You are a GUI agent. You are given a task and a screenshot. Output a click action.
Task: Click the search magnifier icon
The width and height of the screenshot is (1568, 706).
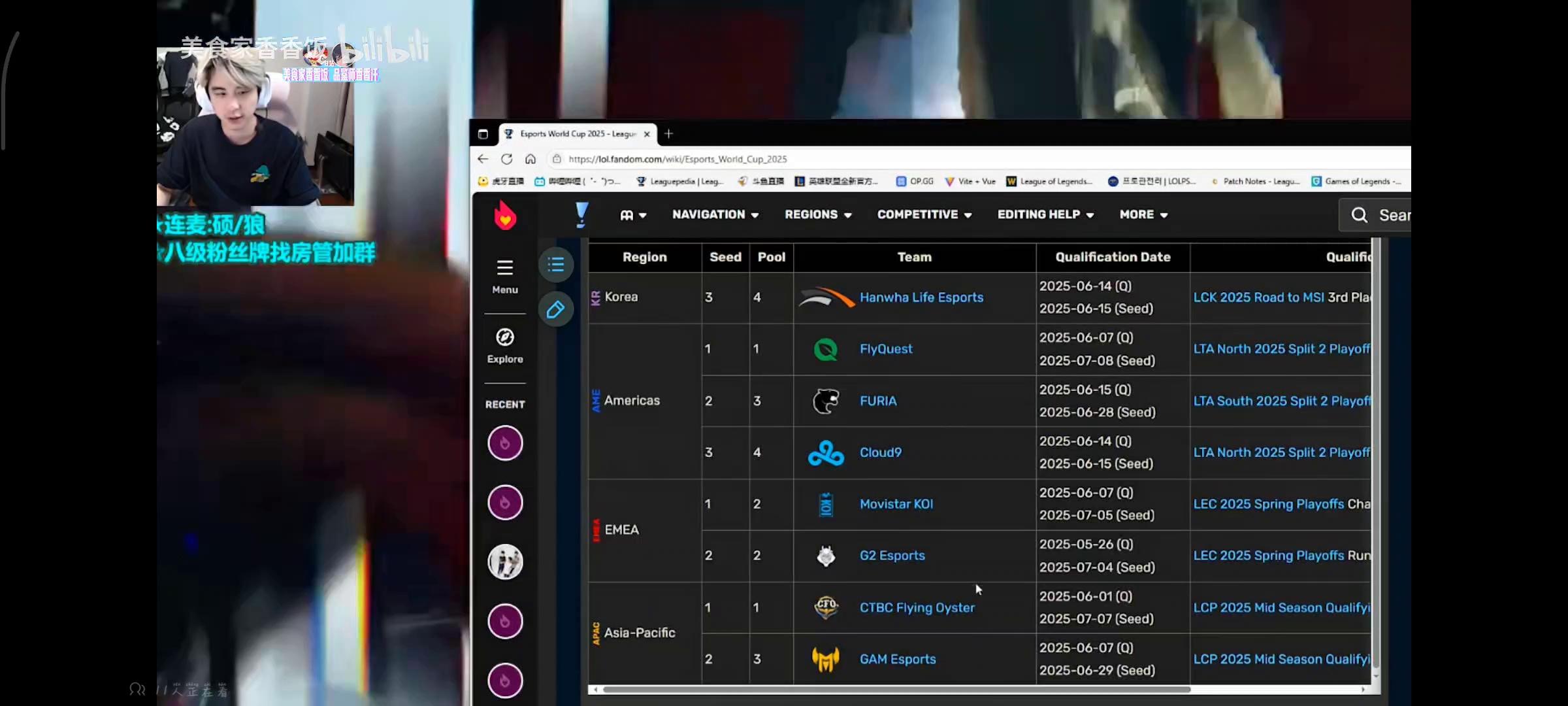pyautogui.click(x=1359, y=215)
